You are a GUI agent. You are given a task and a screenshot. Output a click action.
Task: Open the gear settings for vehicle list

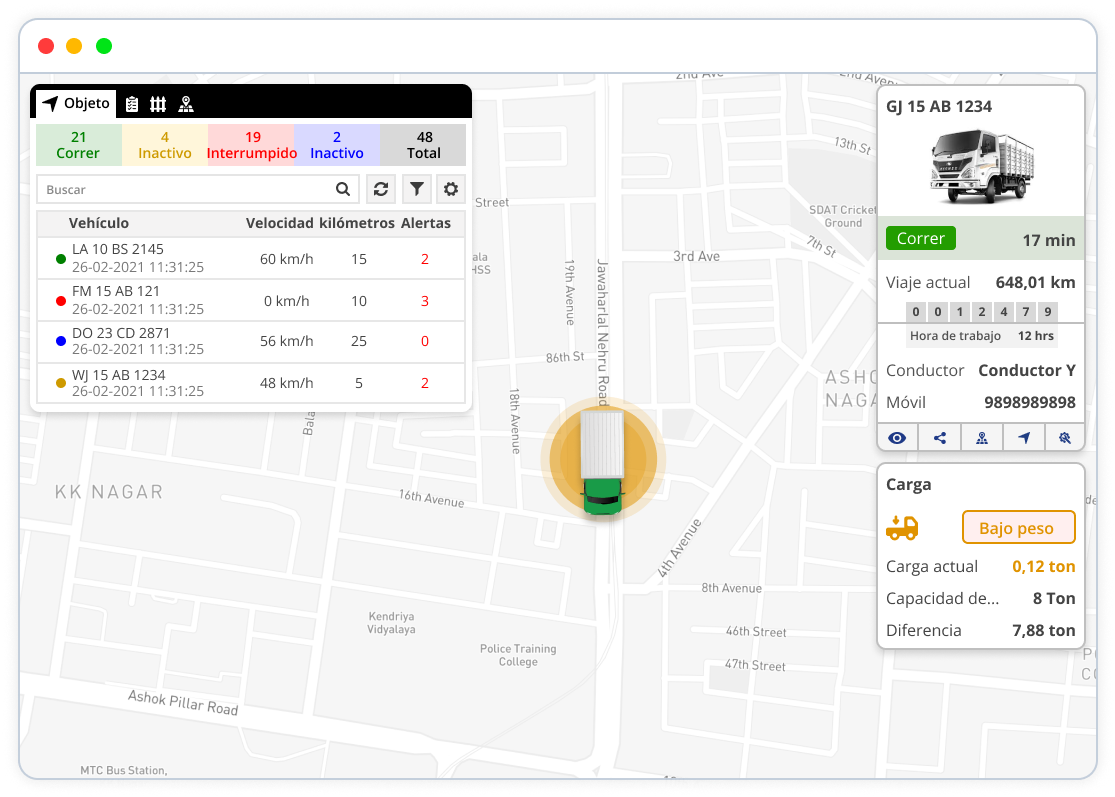[451, 189]
